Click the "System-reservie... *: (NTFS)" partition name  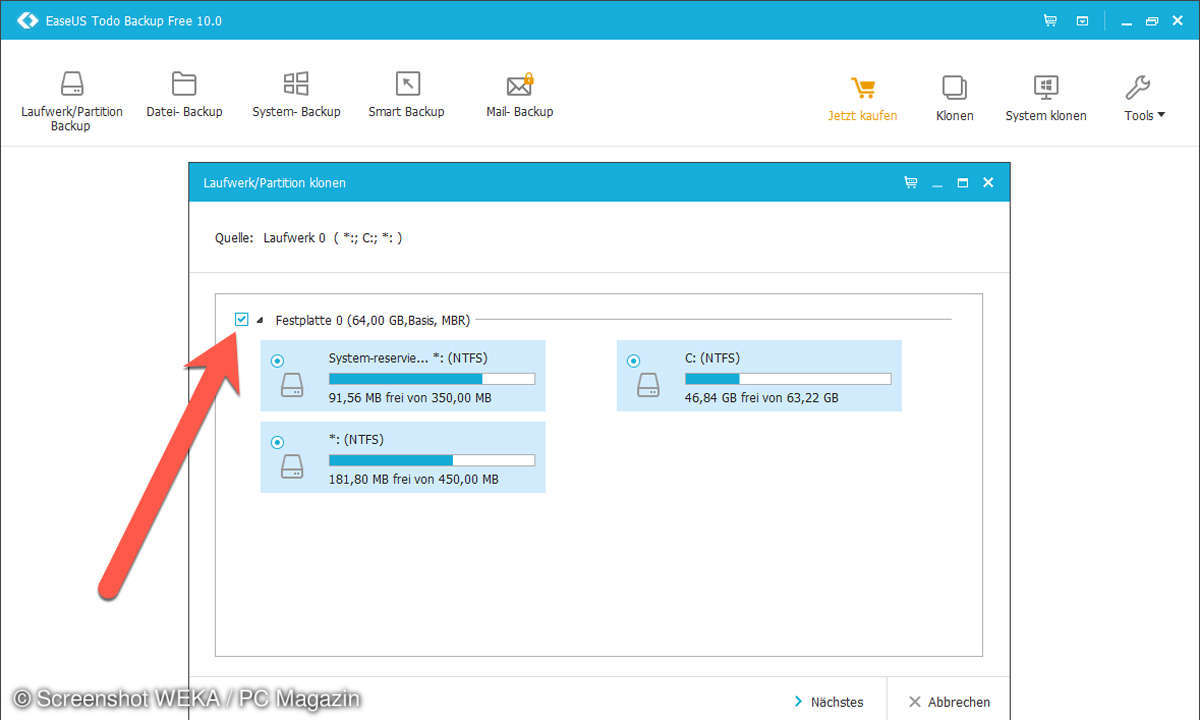[x=408, y=358]
